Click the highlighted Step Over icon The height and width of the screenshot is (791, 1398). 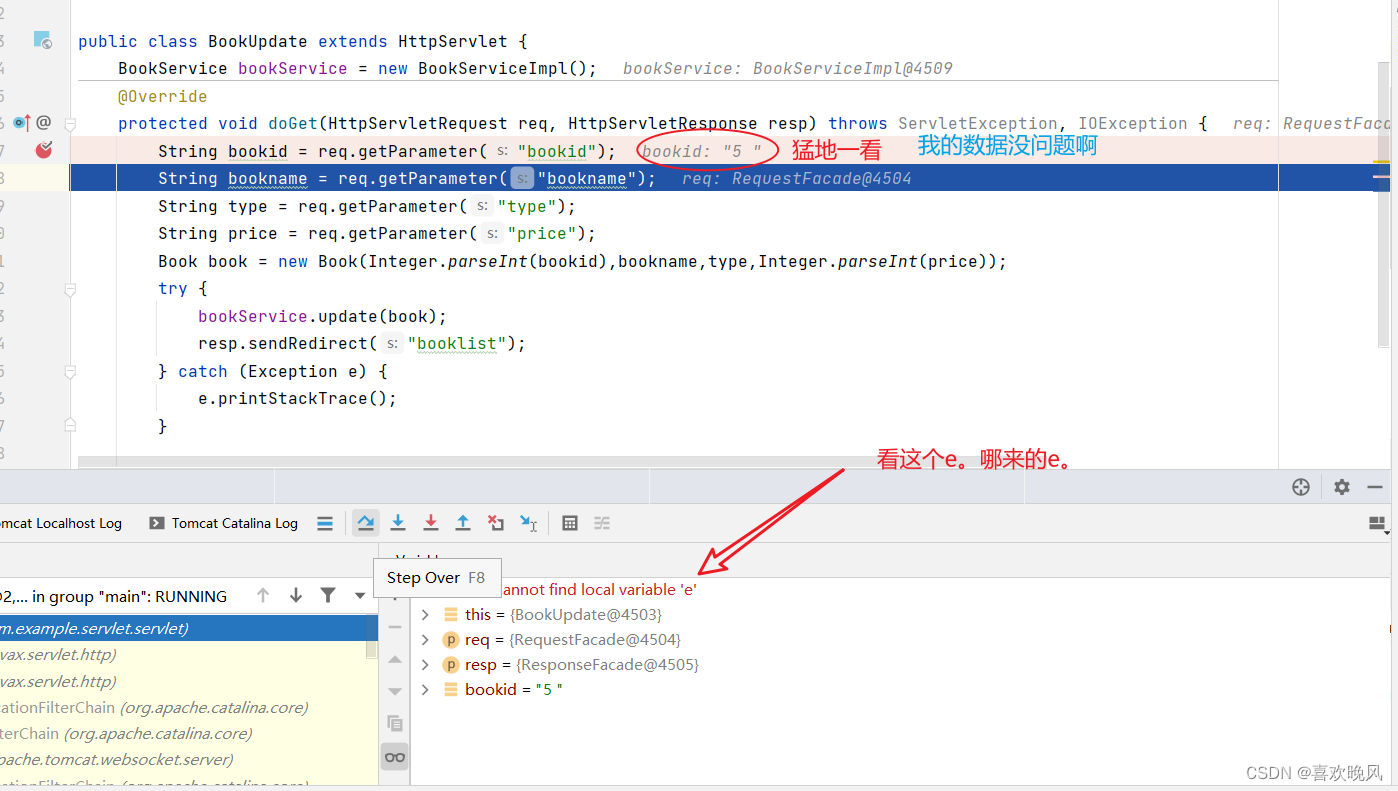365,522
